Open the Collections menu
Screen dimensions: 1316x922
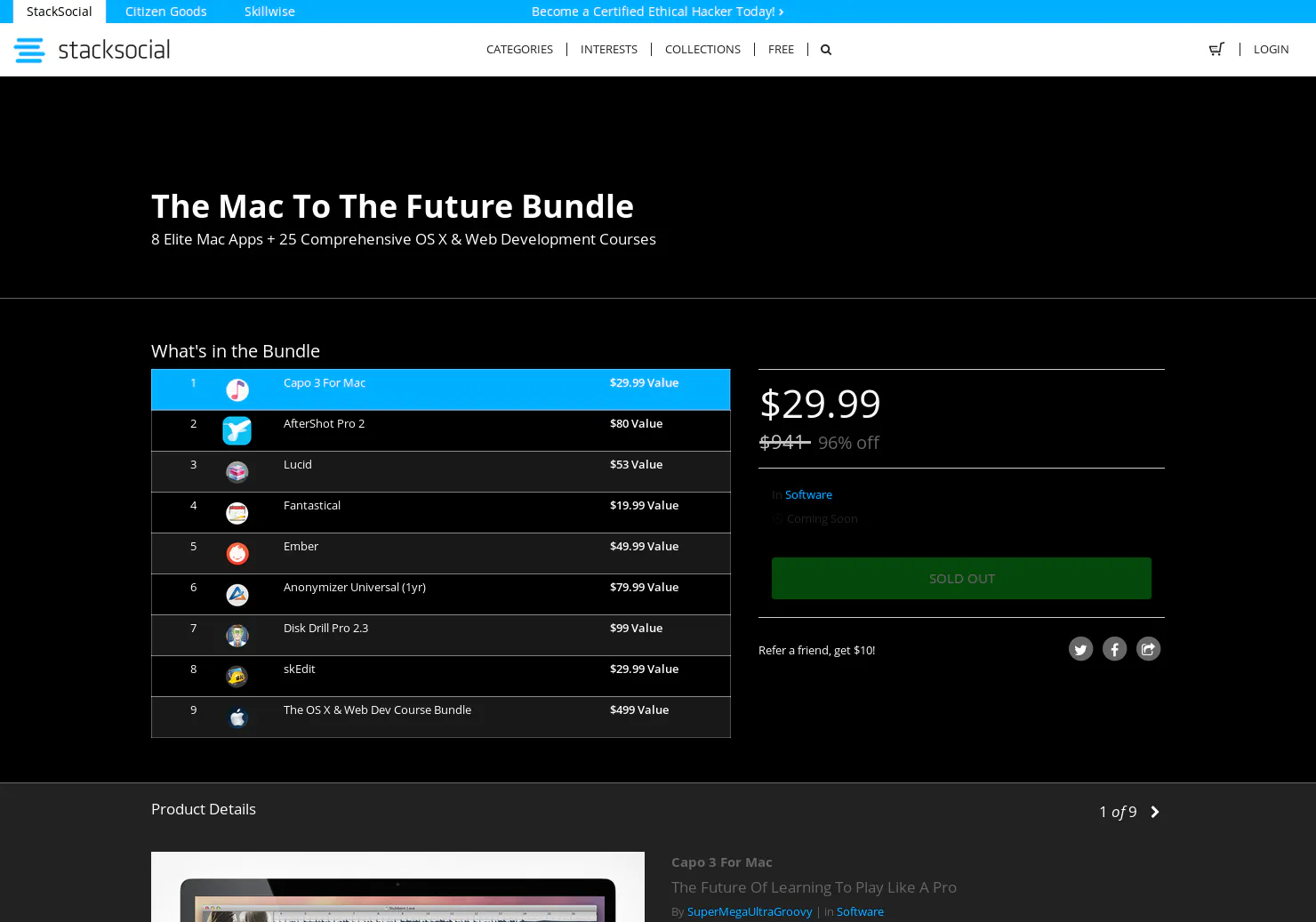click(x=702, y=49)
